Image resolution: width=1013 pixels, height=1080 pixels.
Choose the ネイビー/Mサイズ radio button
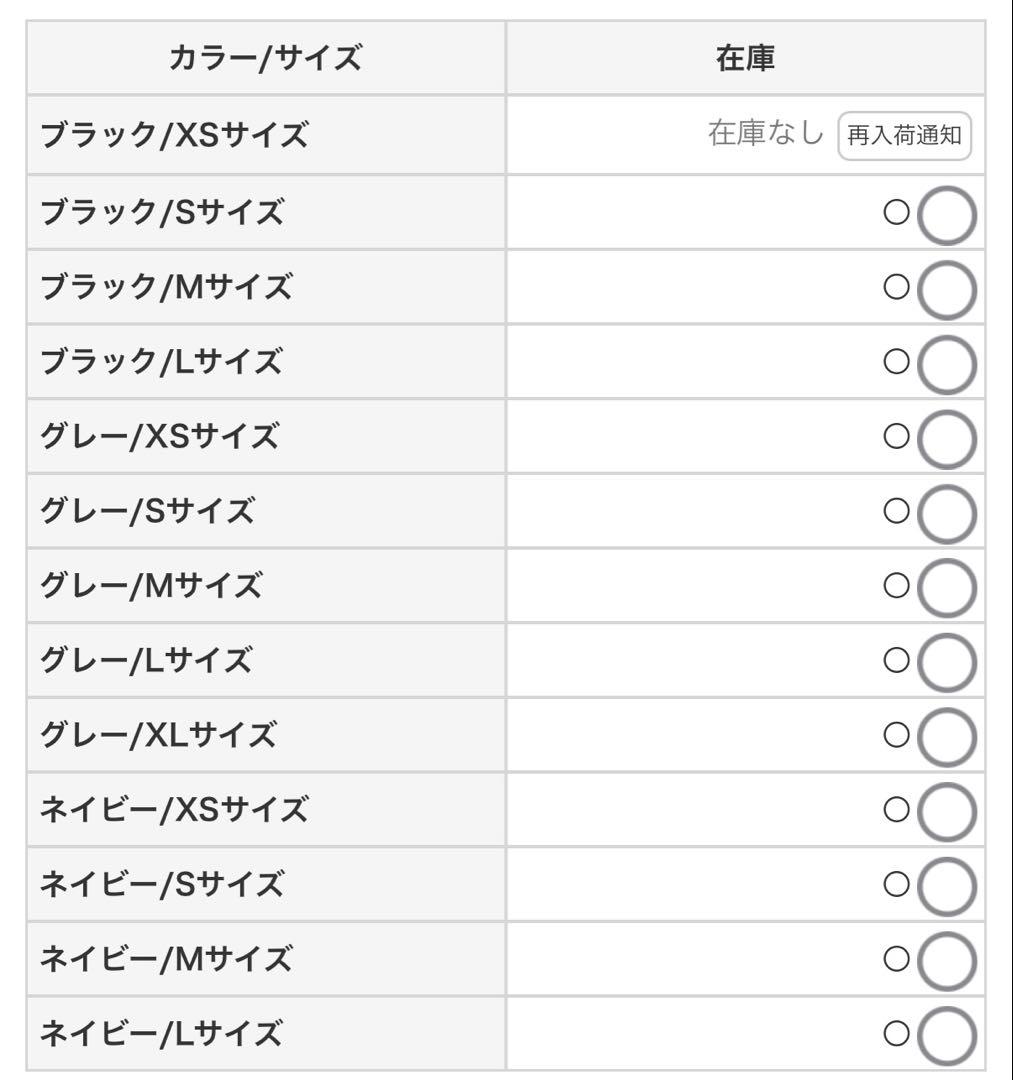[945, 960]
